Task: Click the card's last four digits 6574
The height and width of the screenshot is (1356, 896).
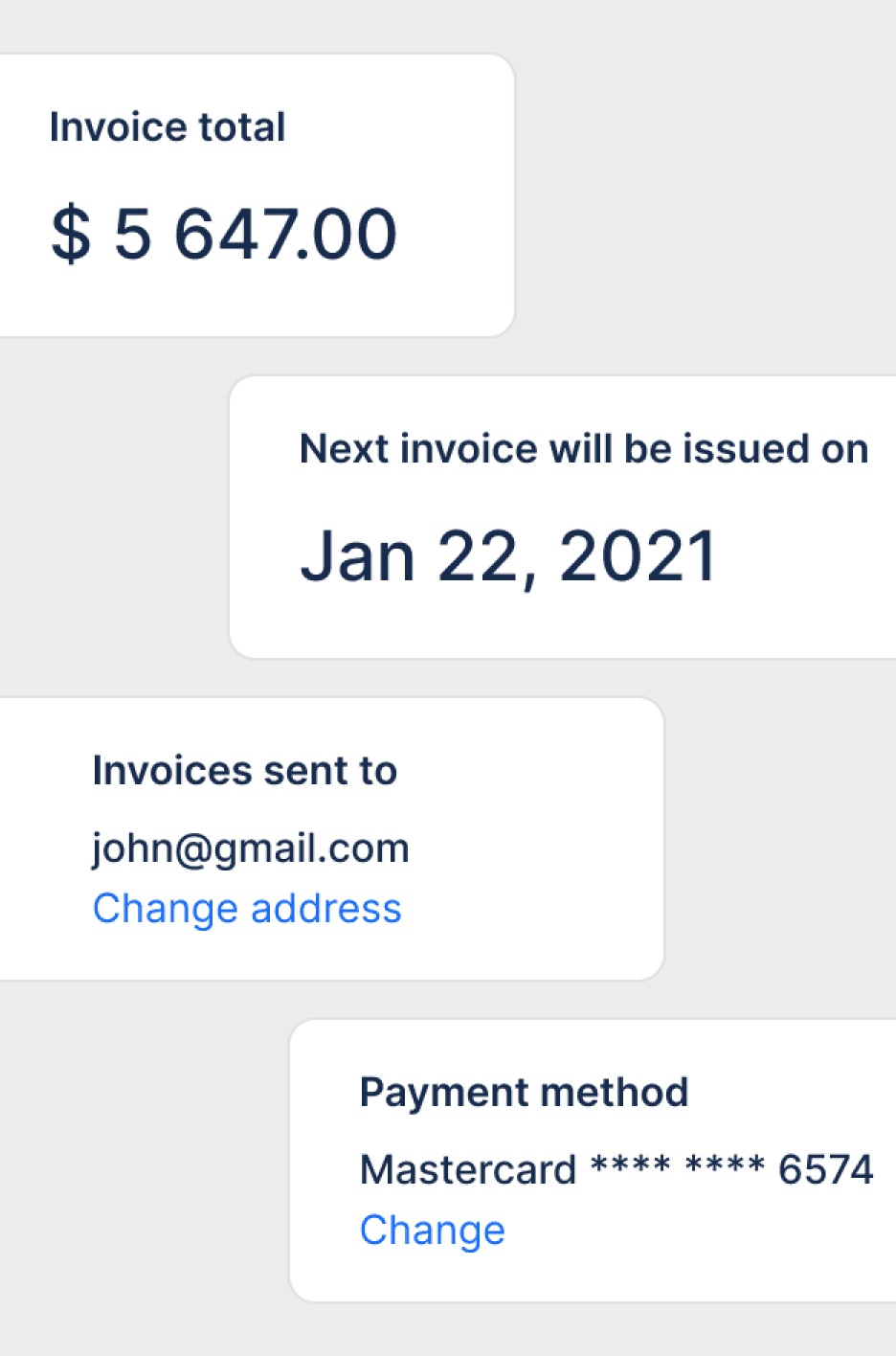Action: coord(826,1170)
